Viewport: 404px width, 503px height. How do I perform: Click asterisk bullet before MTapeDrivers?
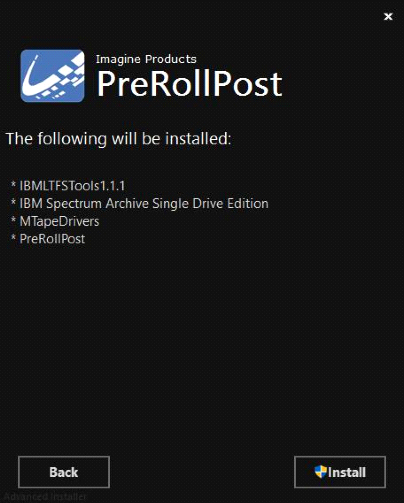[x=13, y=220]
